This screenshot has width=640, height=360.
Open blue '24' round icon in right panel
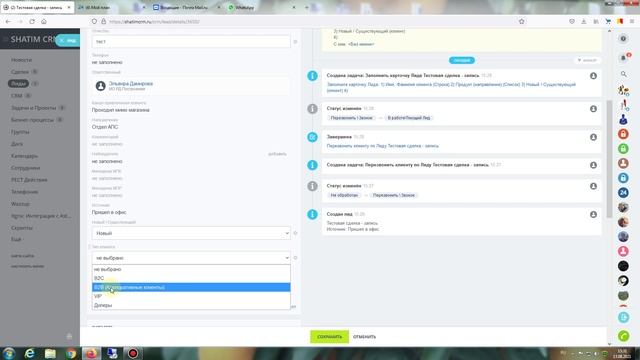click(x=623, y=192)
